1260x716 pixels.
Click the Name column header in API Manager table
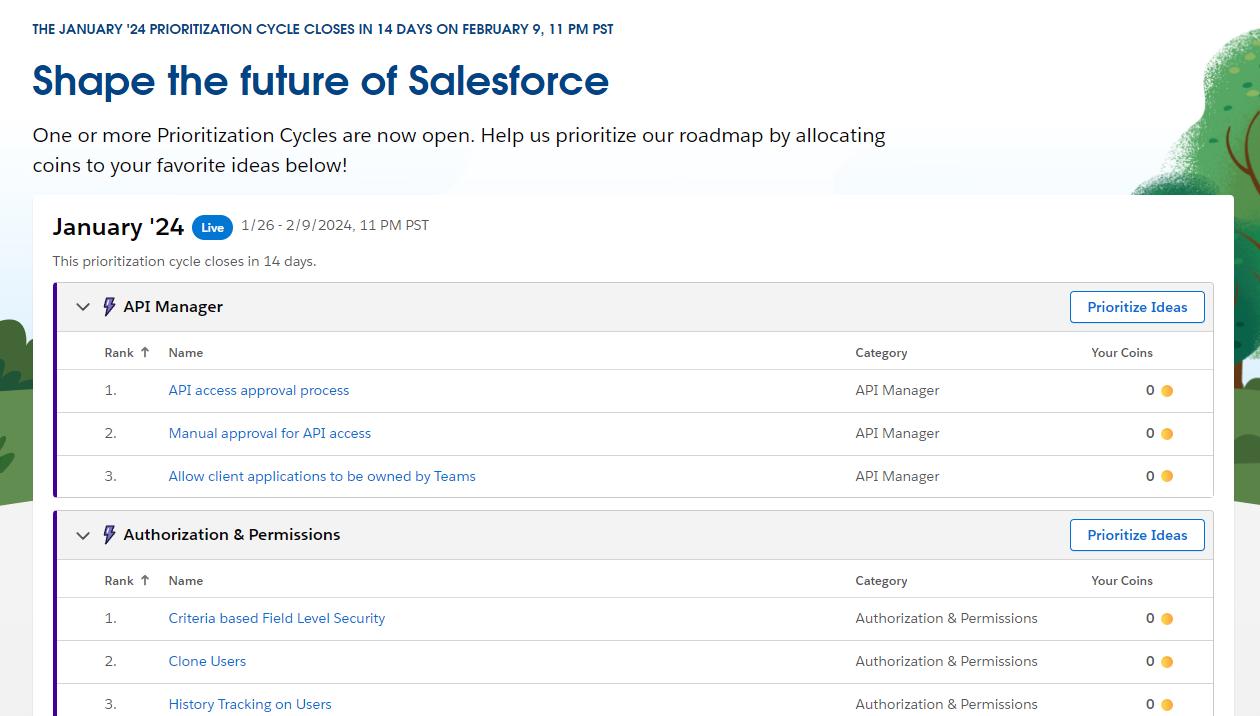[186, 353]
